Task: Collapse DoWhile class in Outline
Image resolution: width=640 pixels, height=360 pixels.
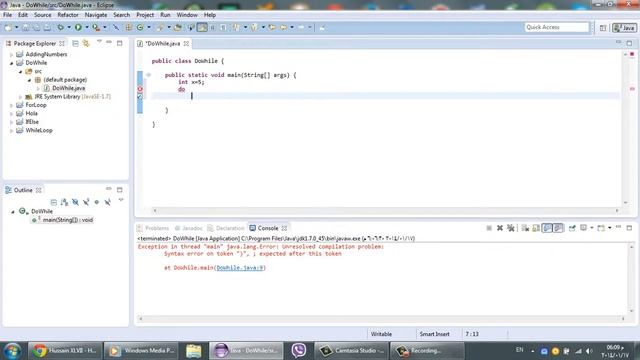Action: (13, 212)
